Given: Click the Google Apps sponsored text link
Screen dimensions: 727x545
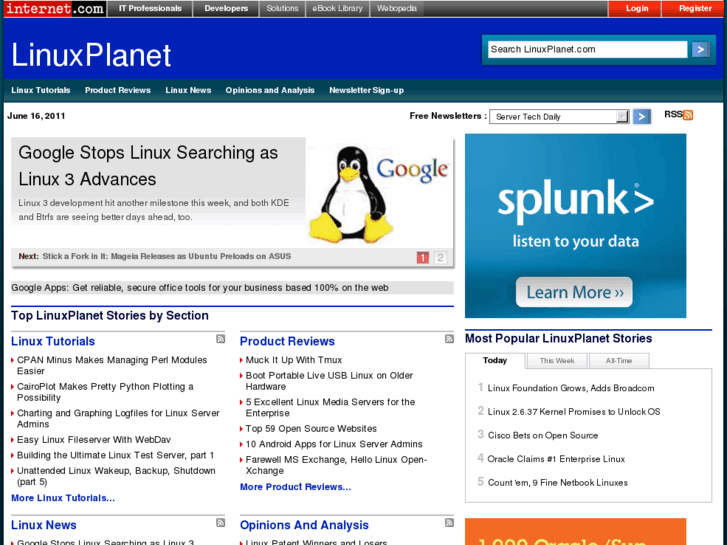Looking at the screenshot, I should point(200,288).
